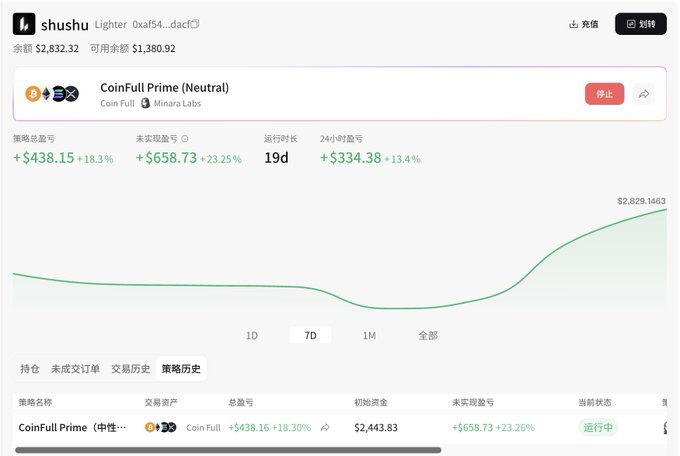Click the Coin Full author label on the card

point(117,103)
